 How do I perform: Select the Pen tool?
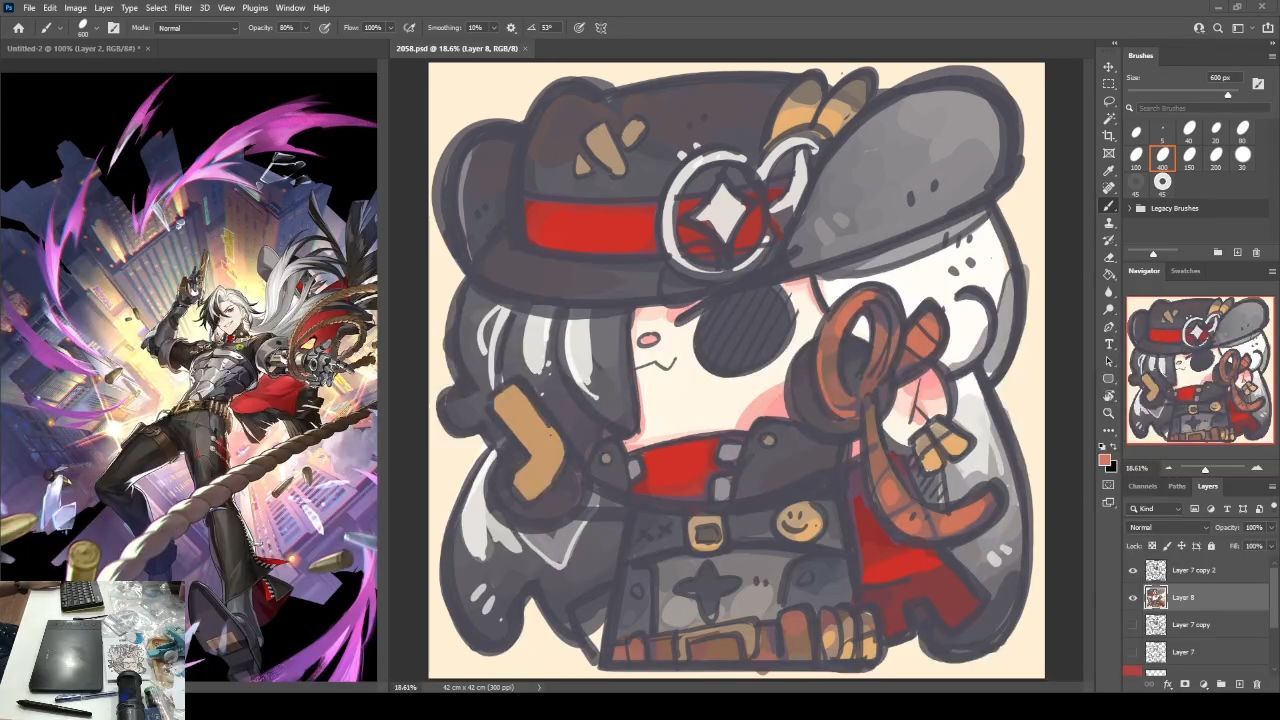click(x=1109, y=327)
